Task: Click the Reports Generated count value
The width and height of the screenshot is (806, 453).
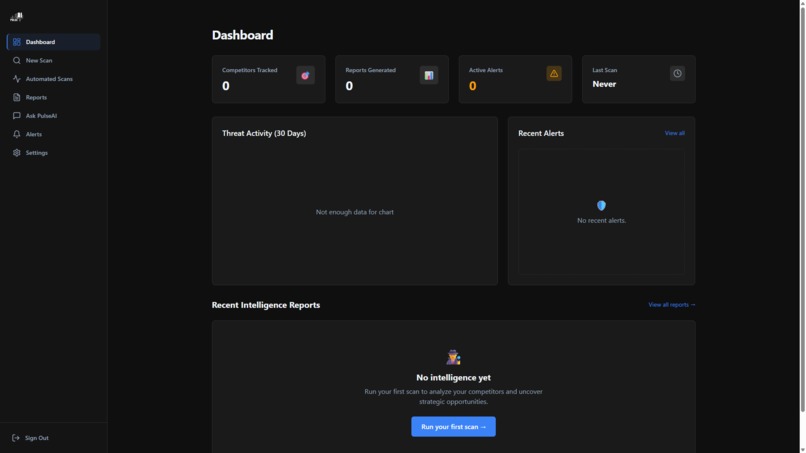Action: [x=349, y=86]
